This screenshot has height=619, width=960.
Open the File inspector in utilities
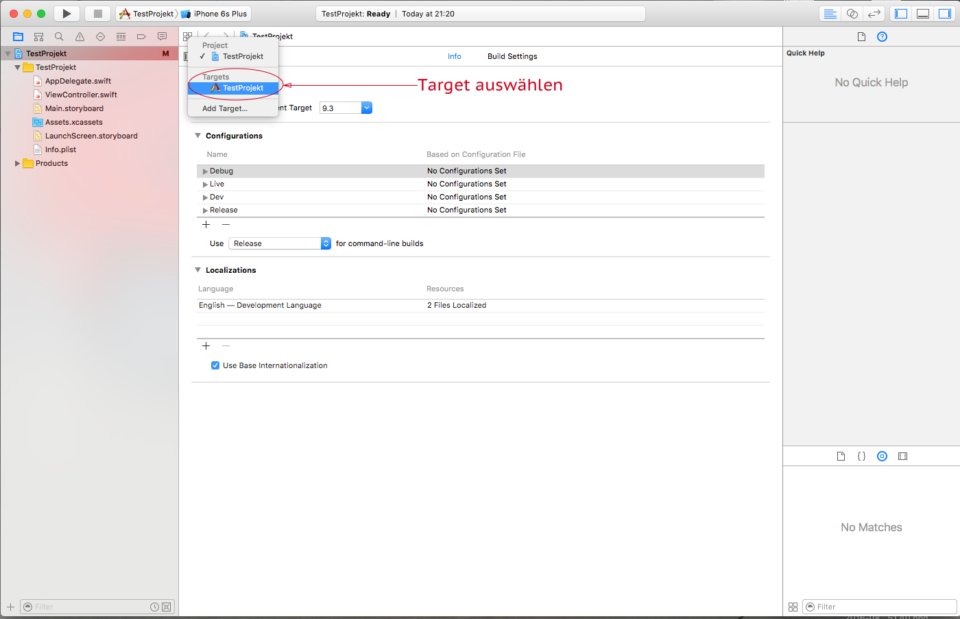pyautogui.click(x=861, y=37)
